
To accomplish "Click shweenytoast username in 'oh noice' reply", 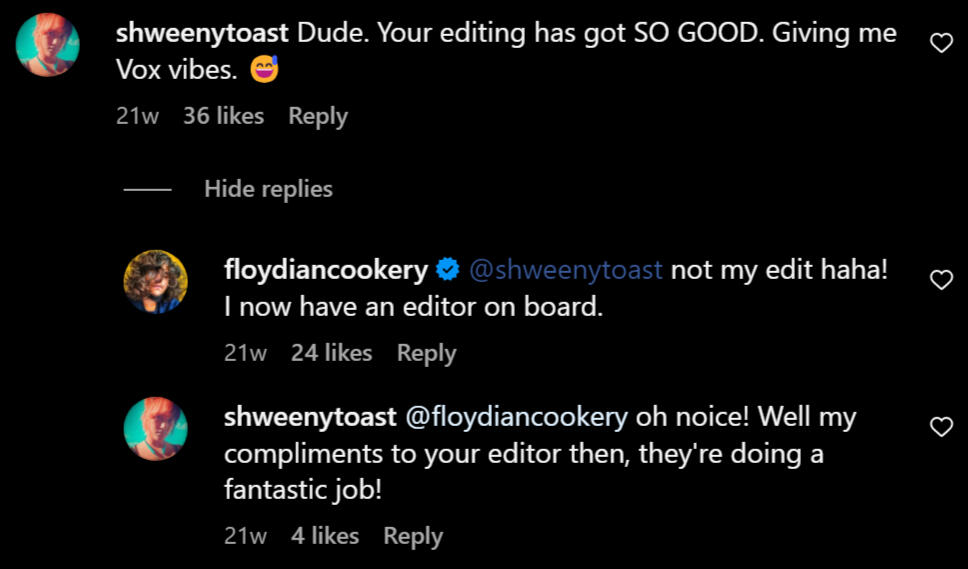I will coord(311,416).
